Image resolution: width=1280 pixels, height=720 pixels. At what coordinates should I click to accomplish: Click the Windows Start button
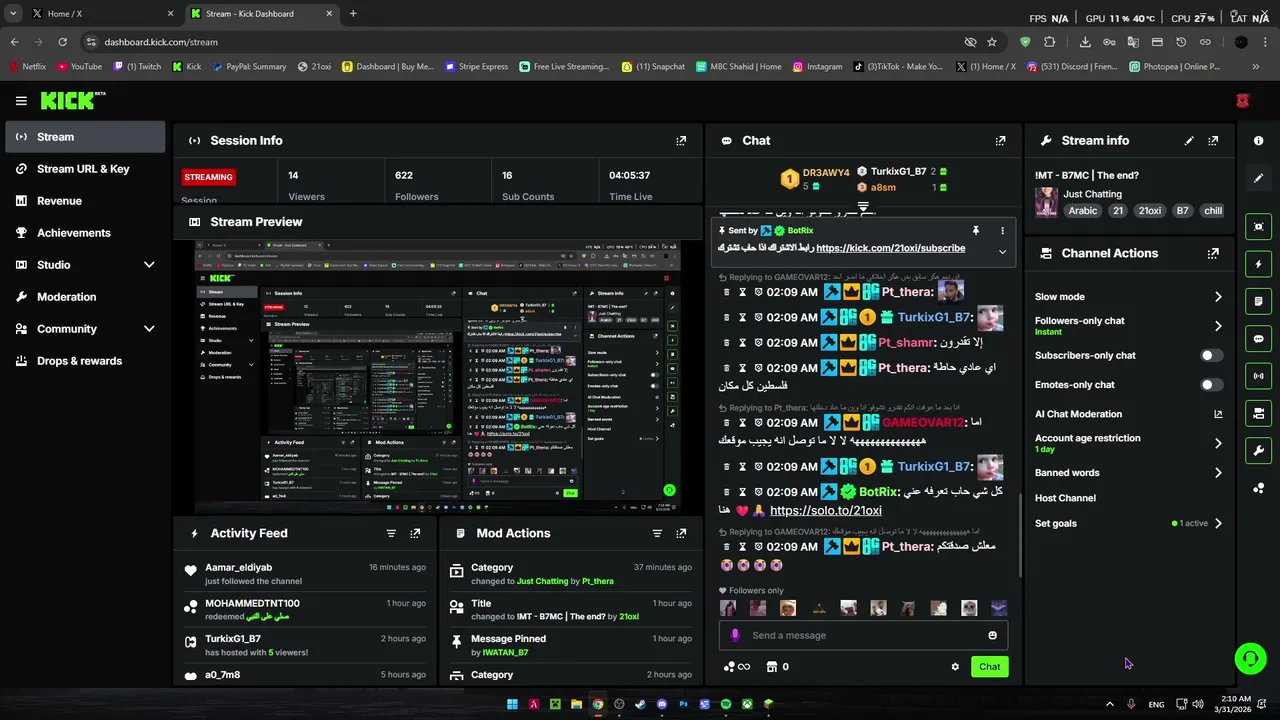pos(512,704)
